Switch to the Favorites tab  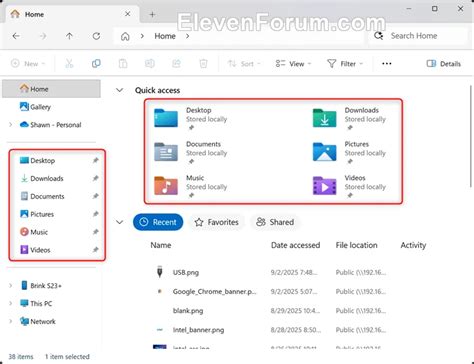tap(217, 222)
